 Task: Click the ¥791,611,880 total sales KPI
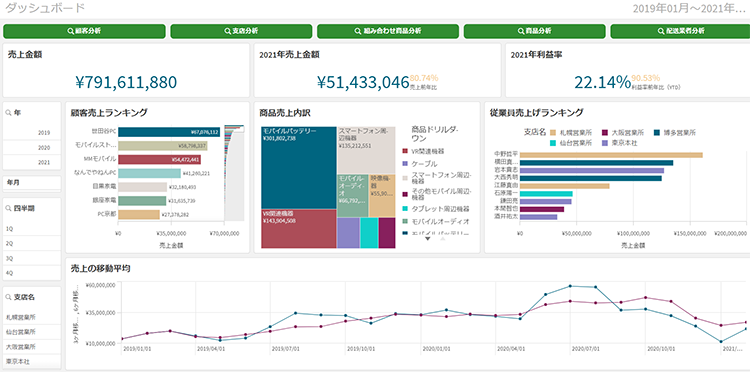tap(126, 82)
